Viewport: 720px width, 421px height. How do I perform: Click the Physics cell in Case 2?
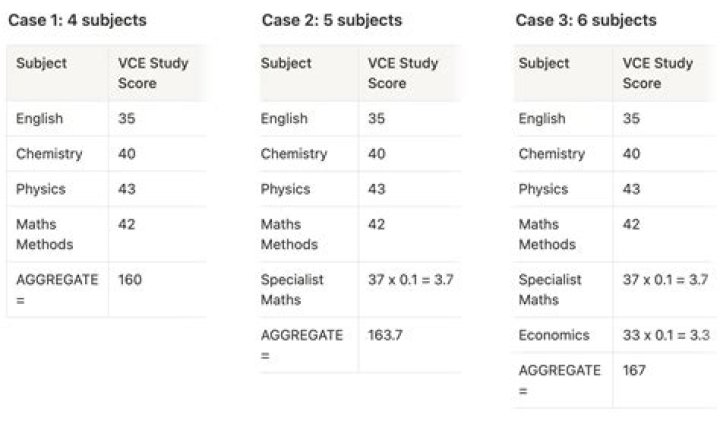point(285,189)
